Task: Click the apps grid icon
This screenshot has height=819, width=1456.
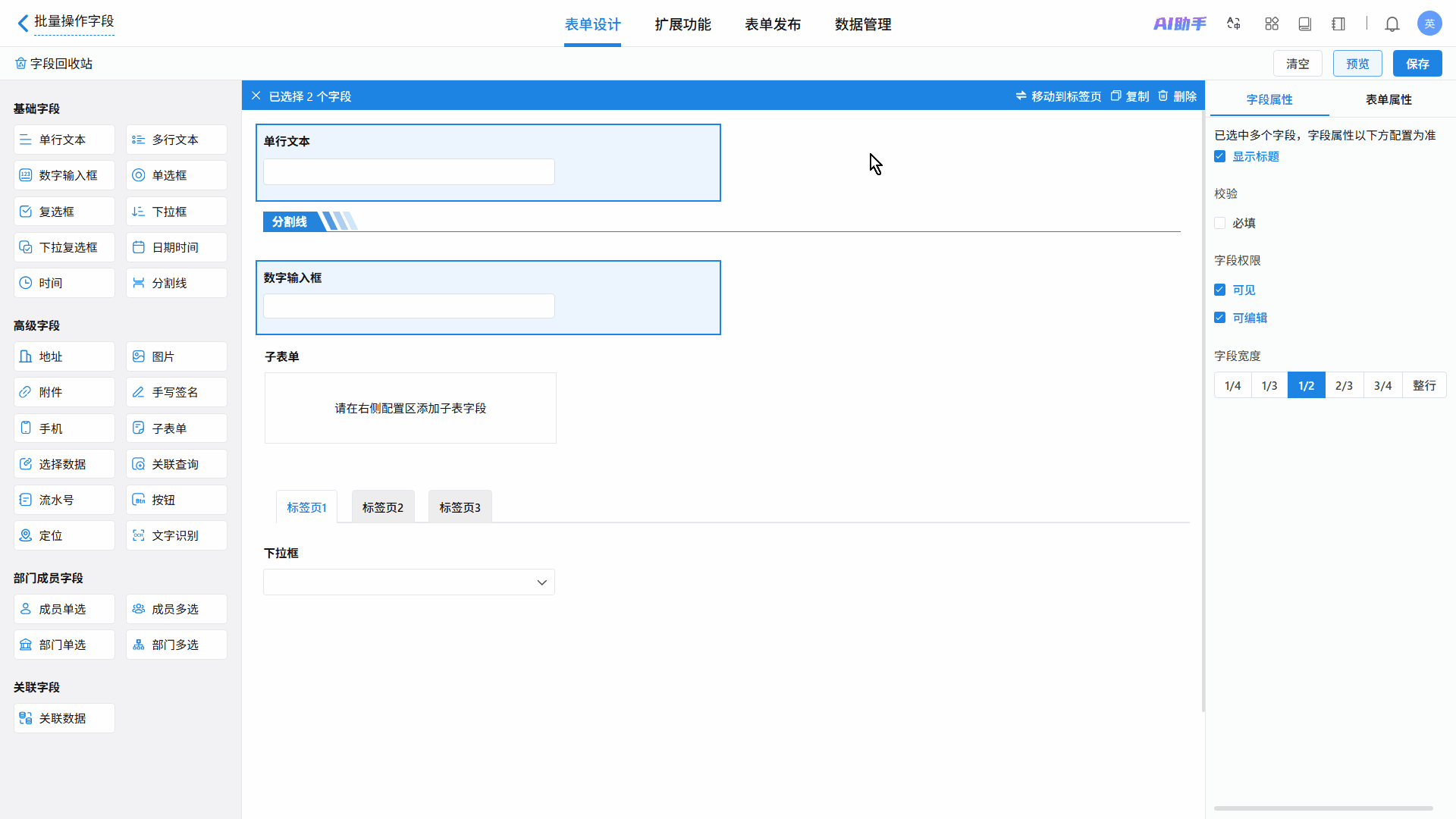Action: [1272, 24]
